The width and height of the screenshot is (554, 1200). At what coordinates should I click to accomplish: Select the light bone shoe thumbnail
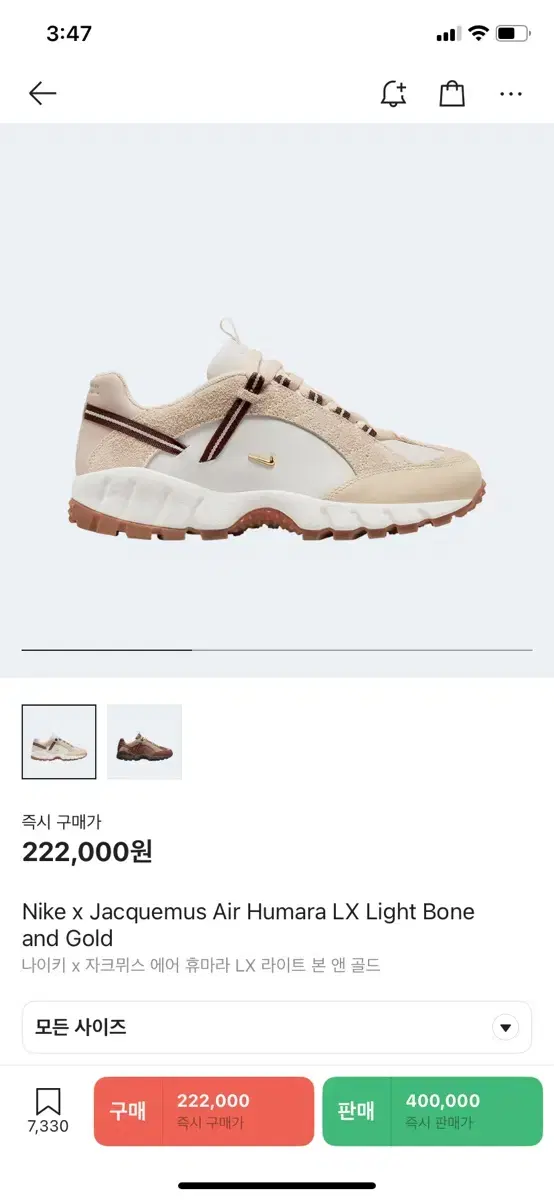(59, 742)
